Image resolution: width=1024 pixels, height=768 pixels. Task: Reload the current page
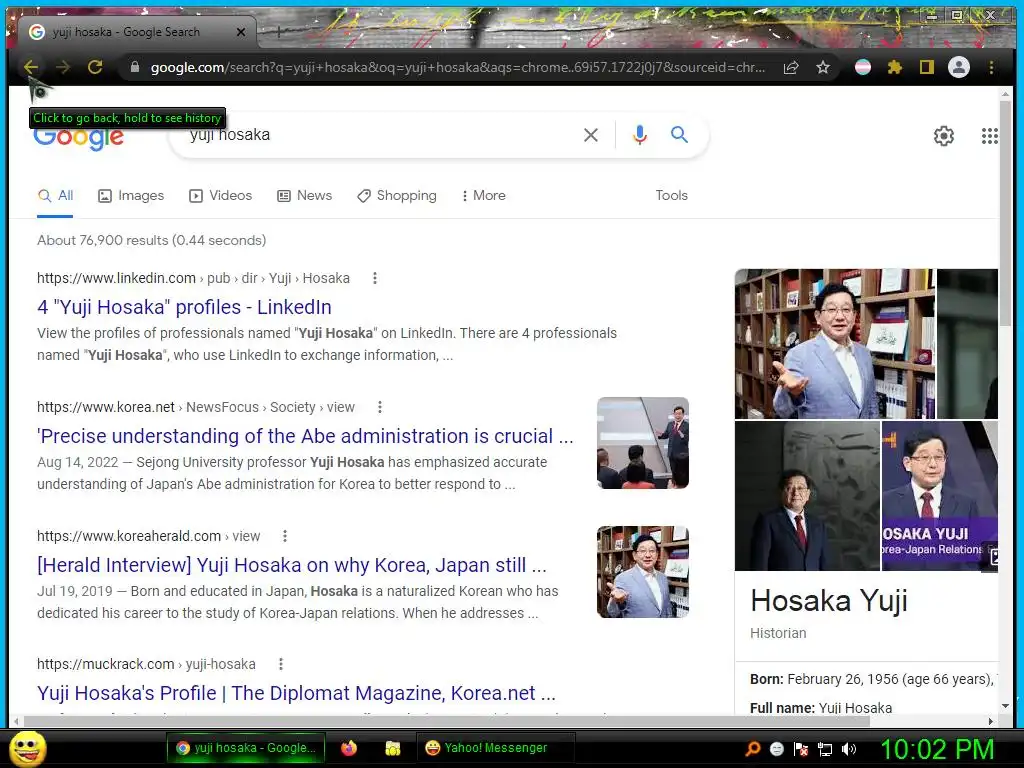pyautogui.click(x=95, y=67)
